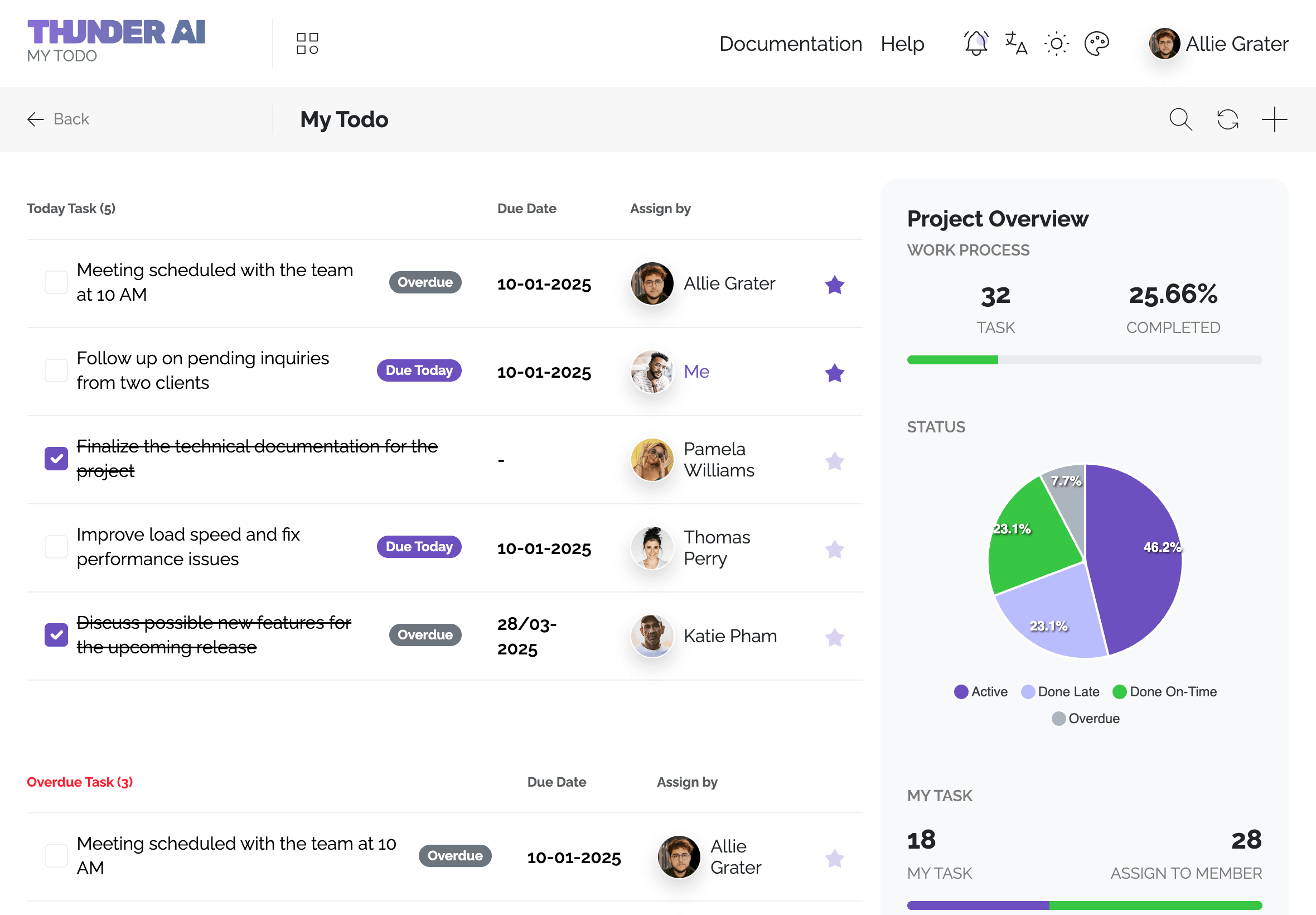Viewport: 1316px width, 915px height.
Task: Open the apps grid menu icon
Action: click(x=307, y=44)
